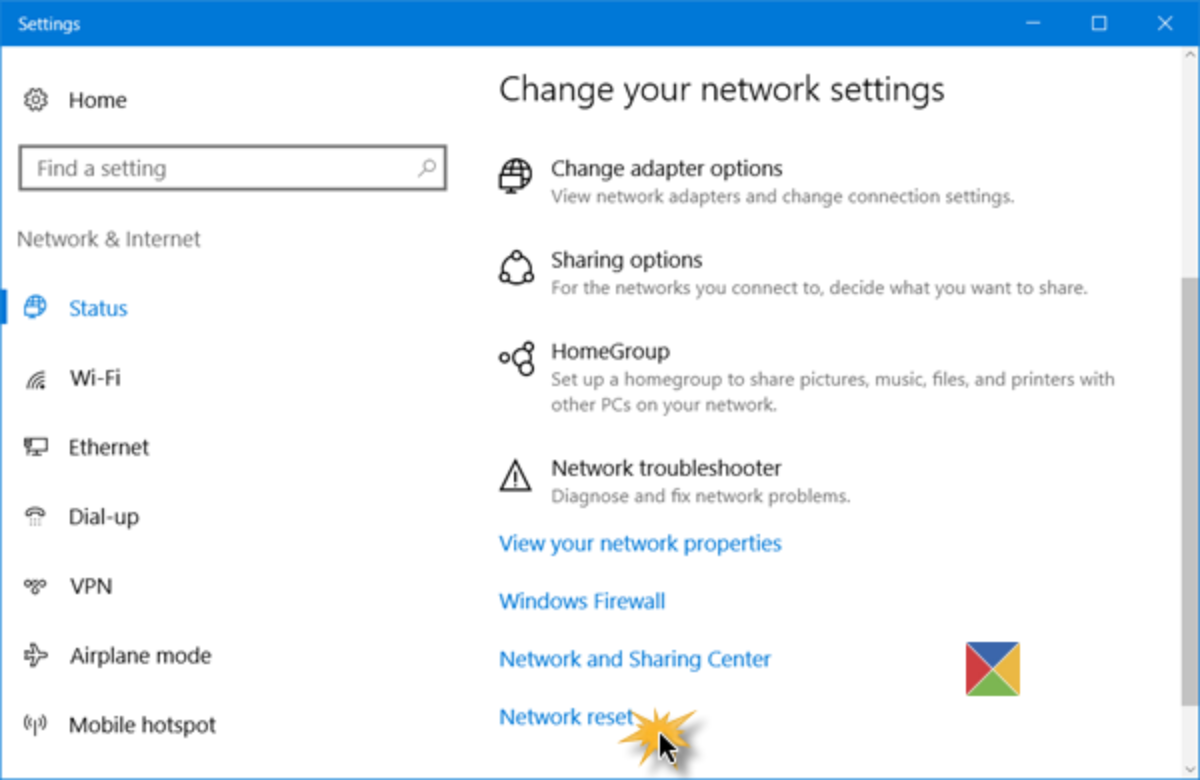
Task: Click the Ethernet monitor icon
Action: pos(36,447)
